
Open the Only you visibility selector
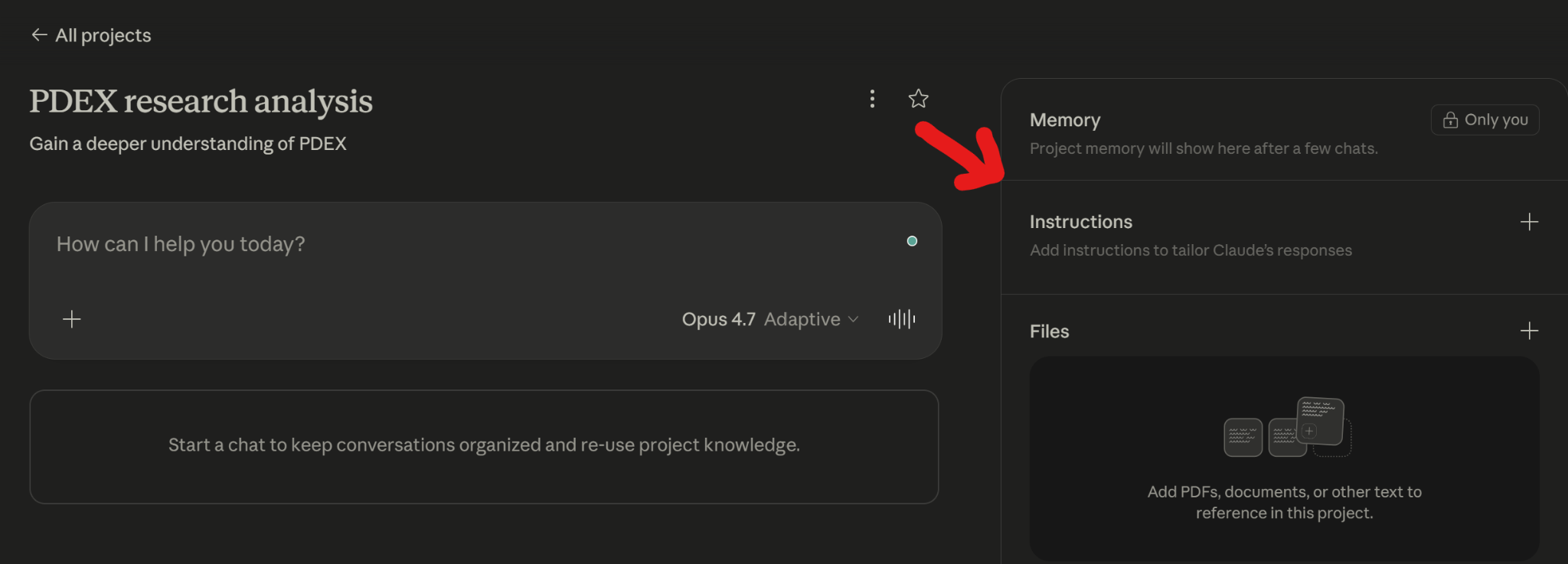(x=1485, y=120)
